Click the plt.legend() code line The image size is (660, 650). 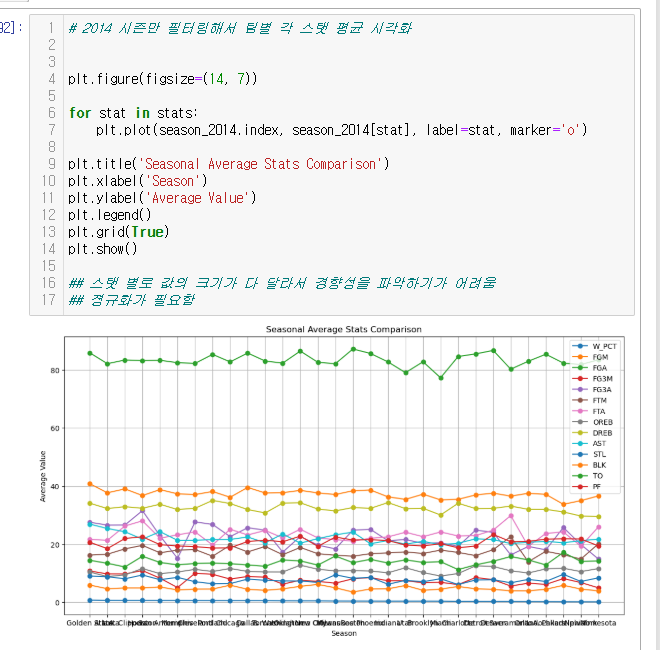[x=109, y=215]
